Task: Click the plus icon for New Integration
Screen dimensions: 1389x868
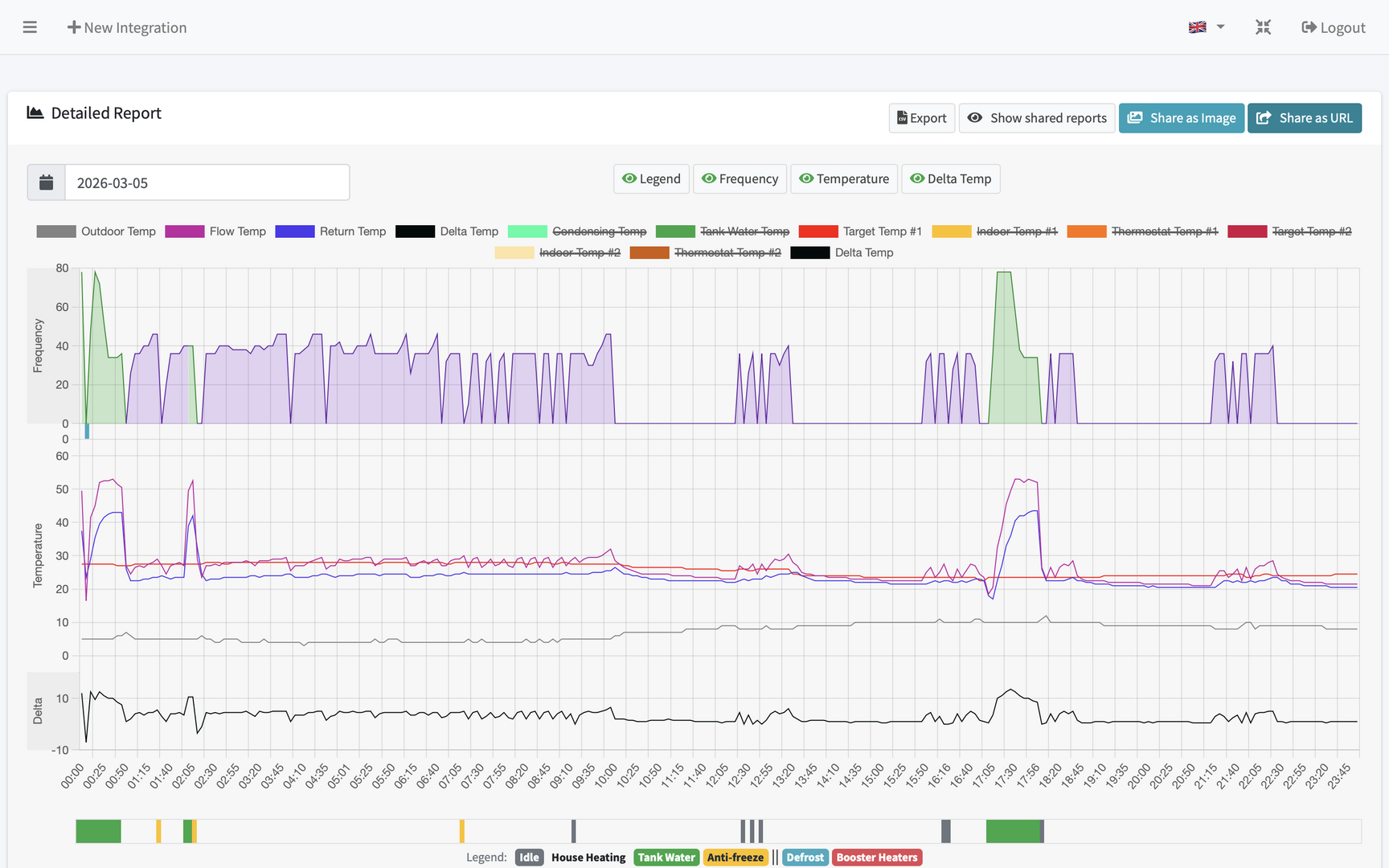Action: click(74, 27)
